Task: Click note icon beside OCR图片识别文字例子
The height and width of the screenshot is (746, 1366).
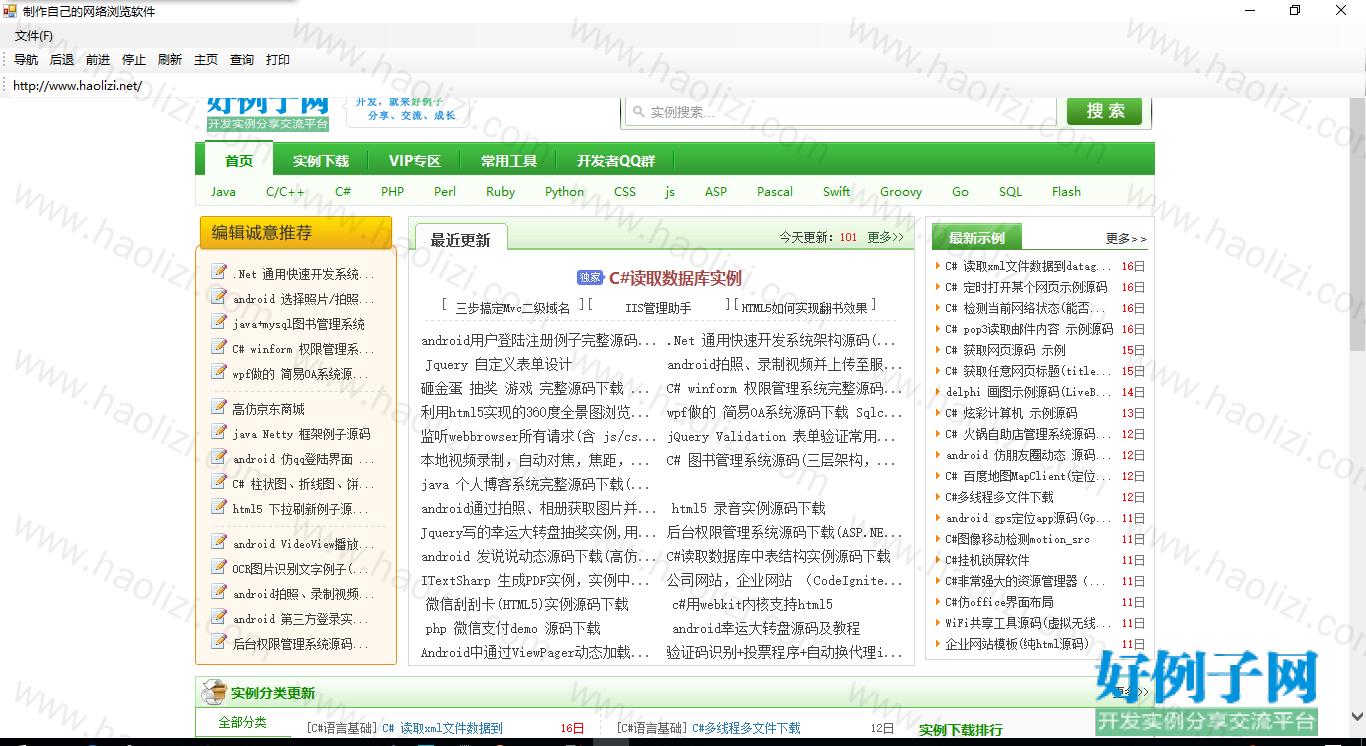Action: pos(219,566)
